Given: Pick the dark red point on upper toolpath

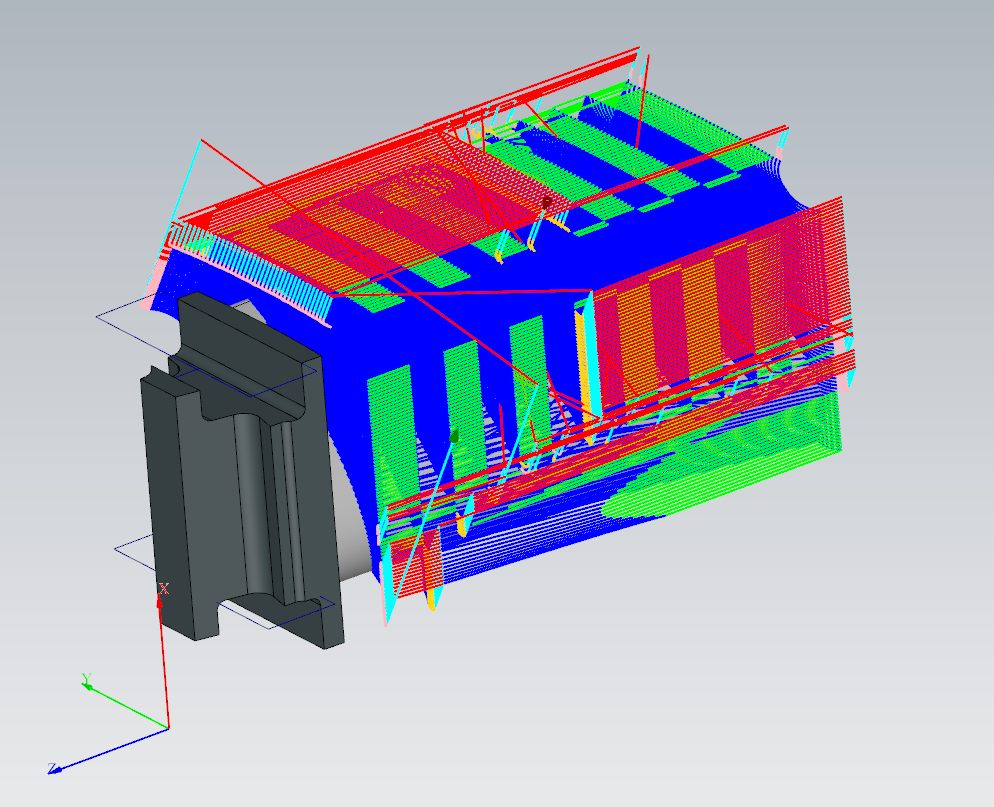Looking at the screenshot, I should (x=547, y=201).
